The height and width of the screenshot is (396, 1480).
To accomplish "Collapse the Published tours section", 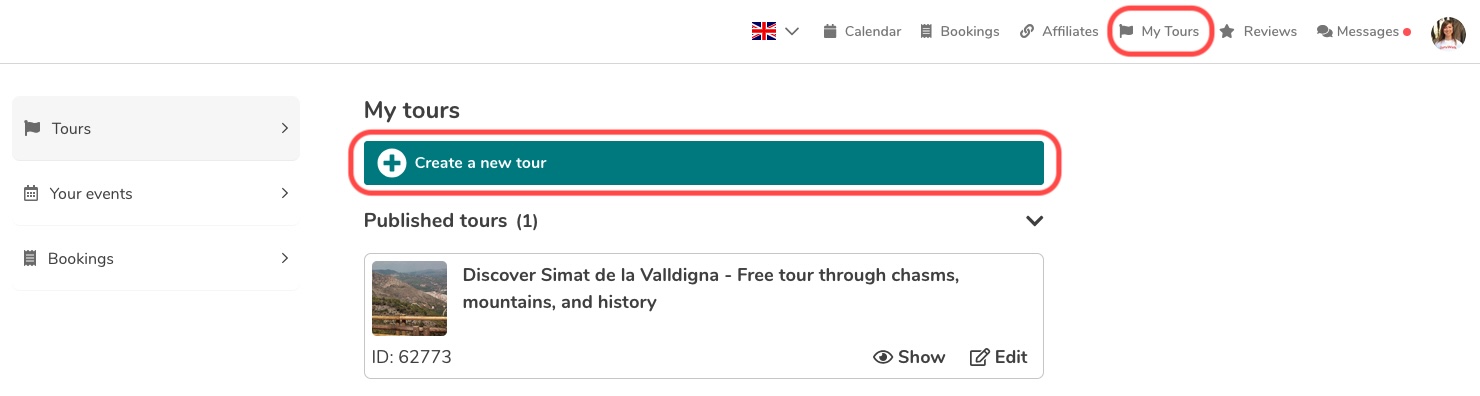I will click(x=1034, y=221).
